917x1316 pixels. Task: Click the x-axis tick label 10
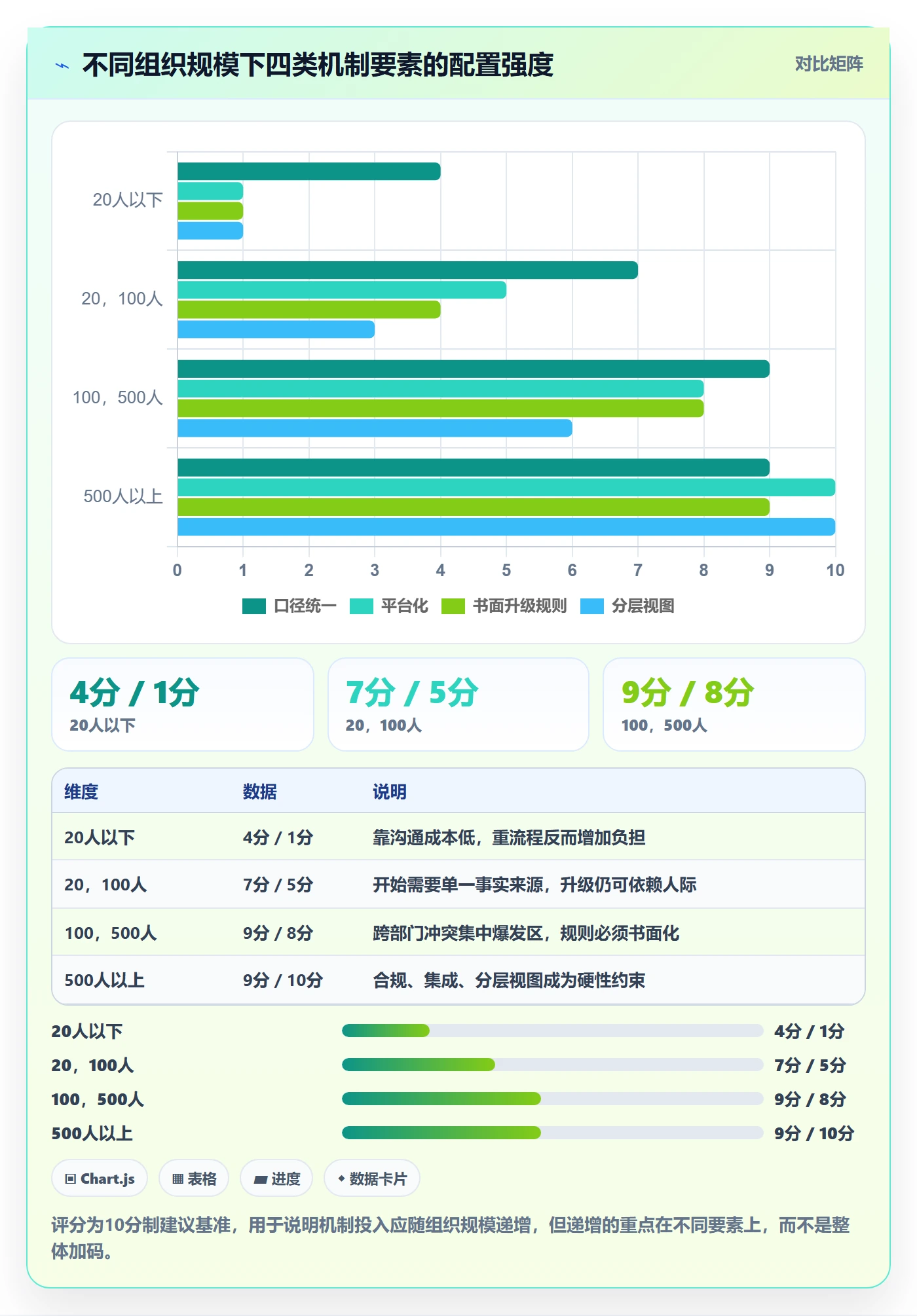tap(835, 570)
